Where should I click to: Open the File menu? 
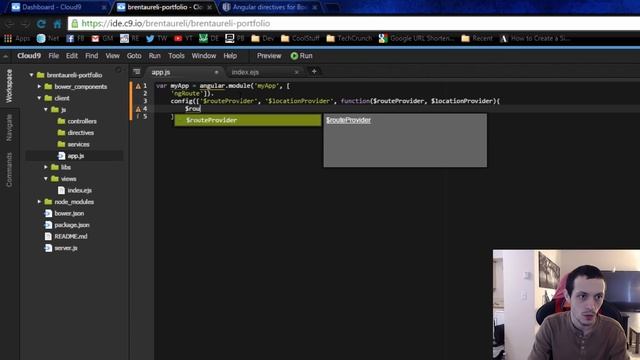click(53, 56)
